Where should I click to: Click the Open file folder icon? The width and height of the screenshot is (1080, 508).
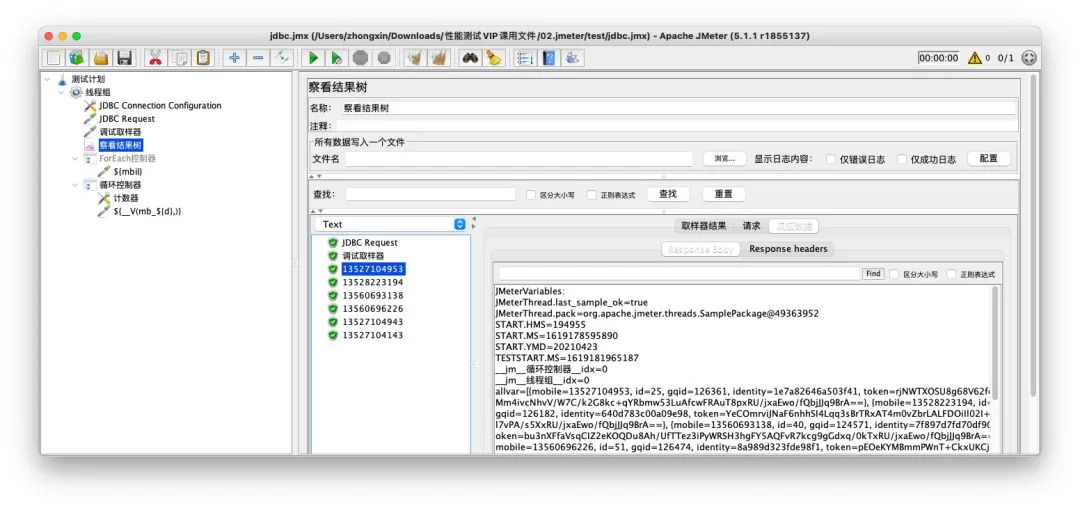coord(101,58)
